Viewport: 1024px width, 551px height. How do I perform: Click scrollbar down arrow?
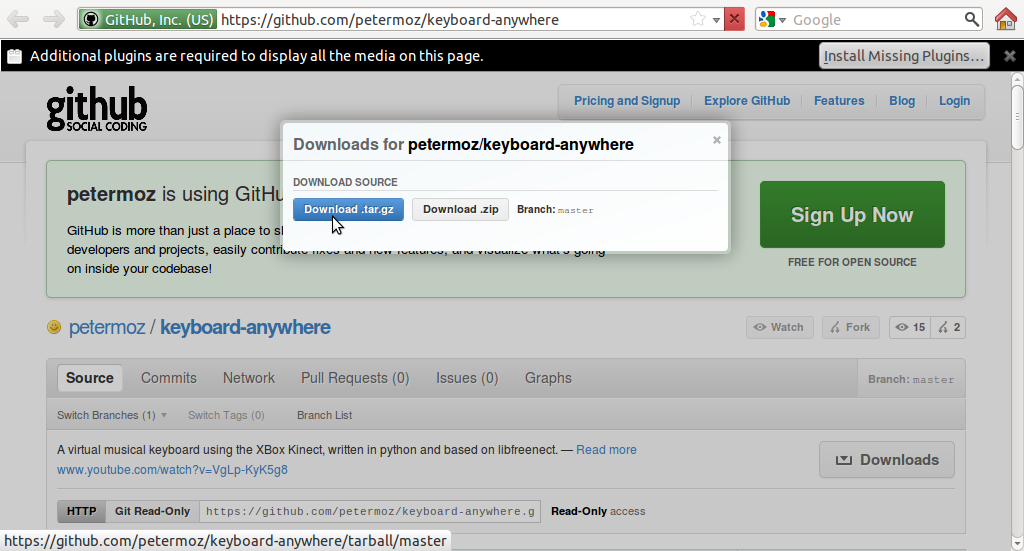[x=1017, y=543]
